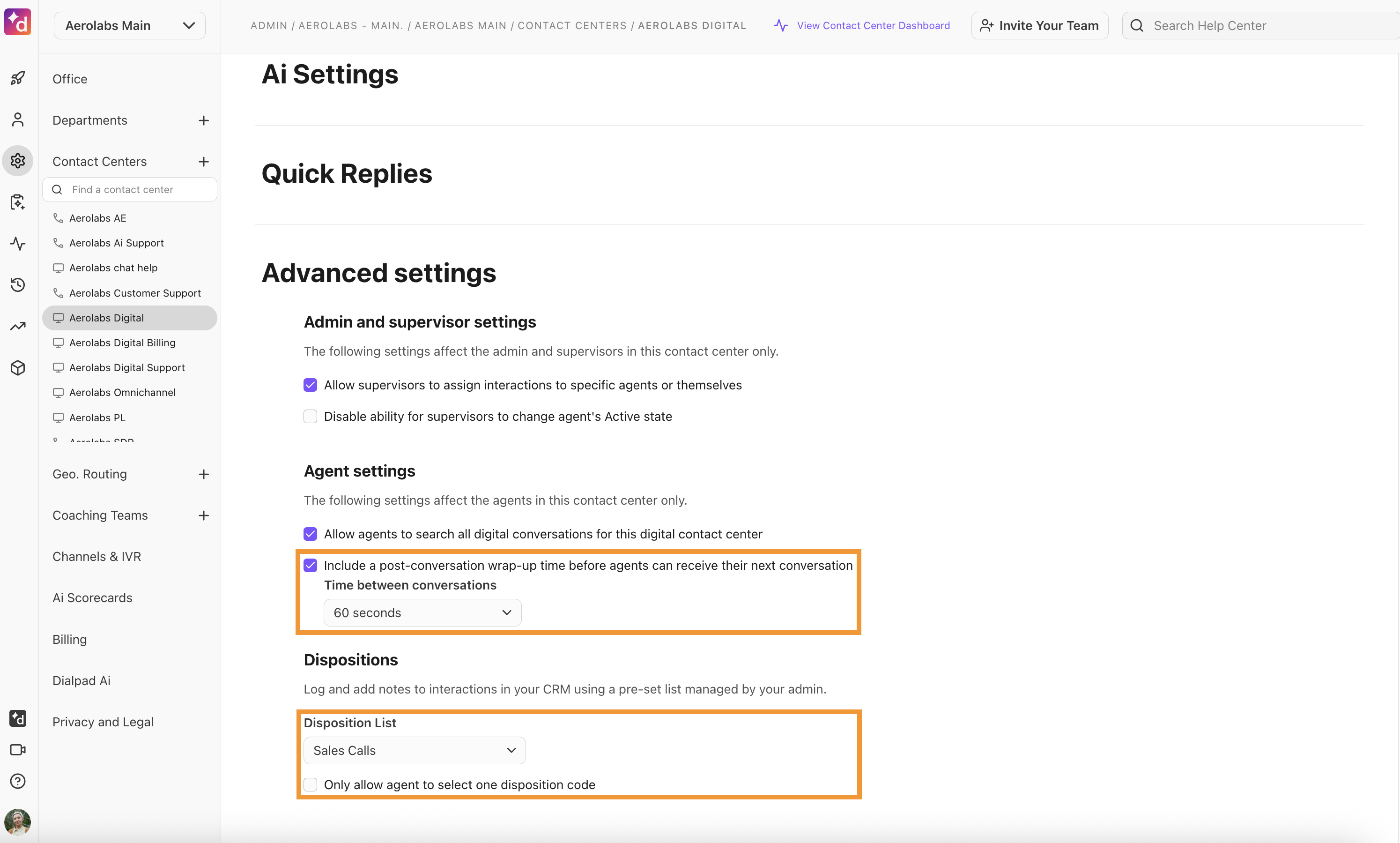Enable disable supervisors changing agent's Active state
The width and height of the screenshot is (1400, 843).
310,417
